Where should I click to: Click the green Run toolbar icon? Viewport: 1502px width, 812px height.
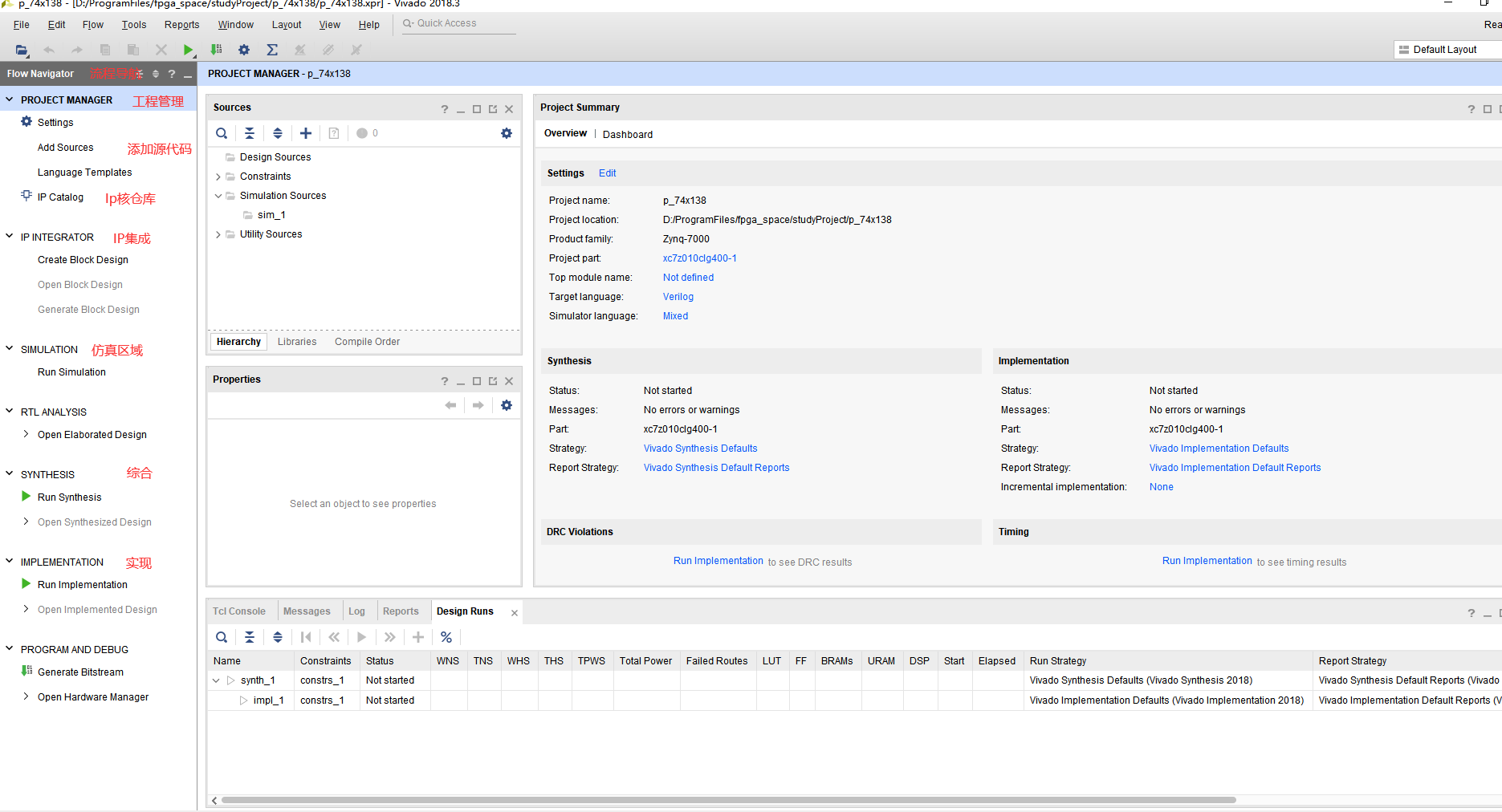click(x=188, y=50)
